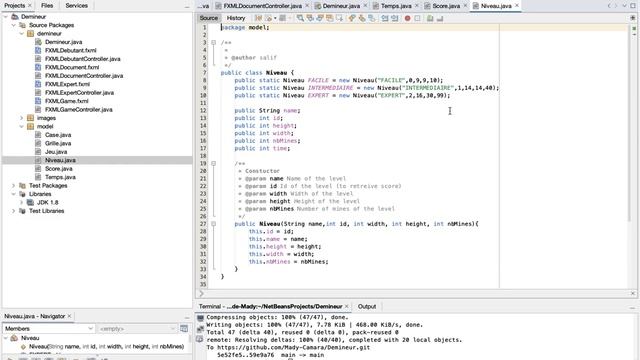
Task: Switch to the Files panel tab
Action: (47, 5)
